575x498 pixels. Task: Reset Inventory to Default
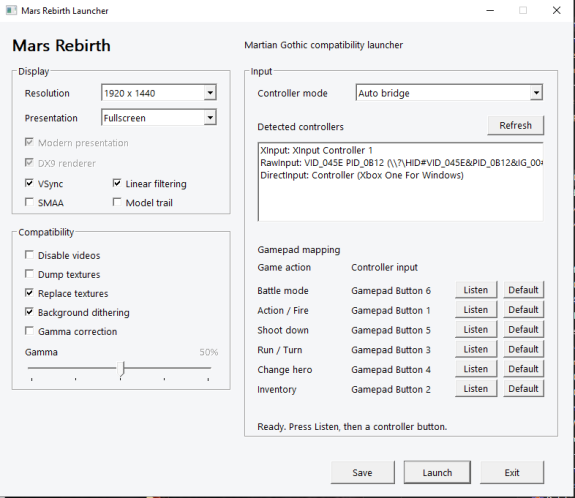(523, 389)
